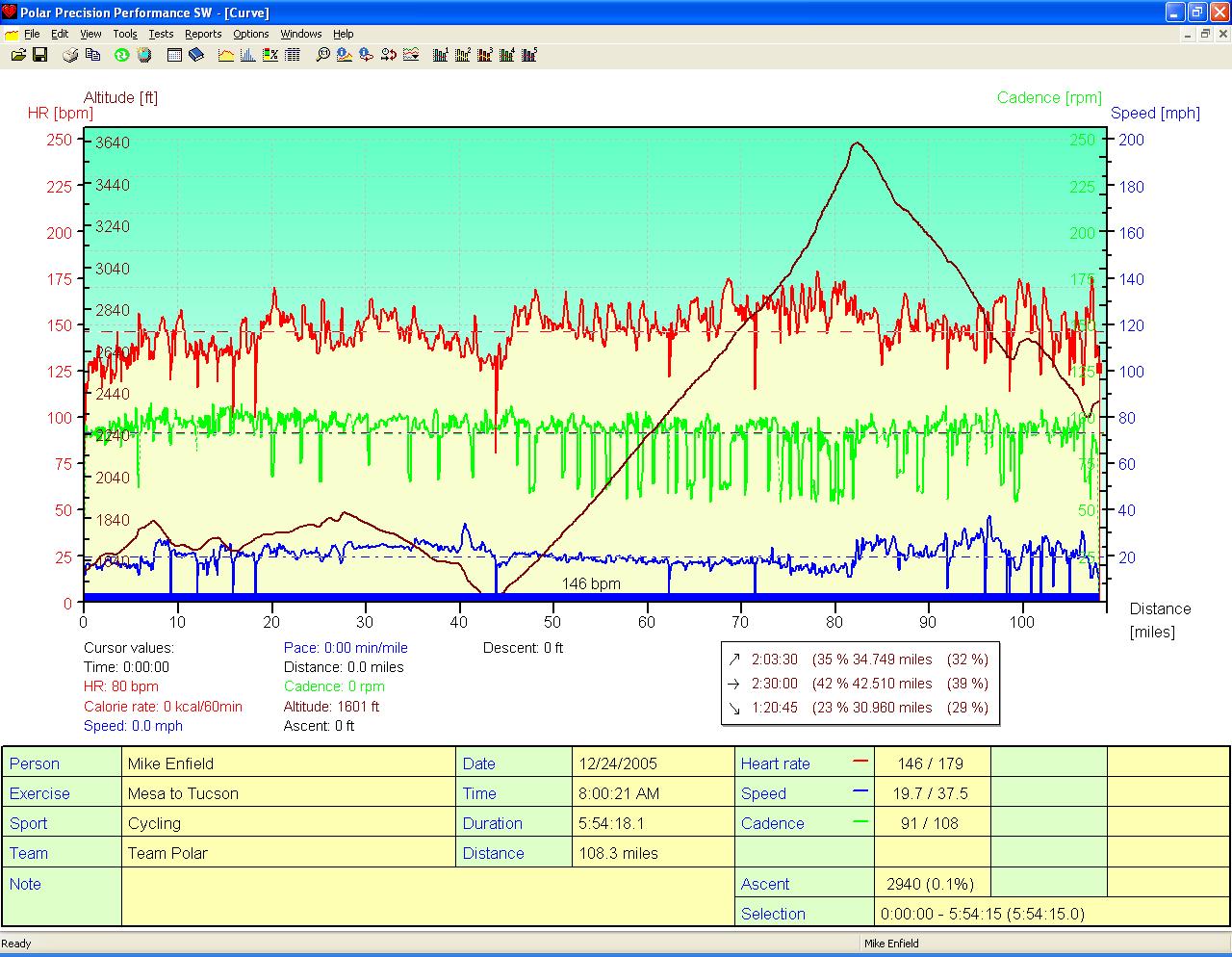Viewport: 1232px width, 957px height.
Task: Open the Options menu
Action: coord(251,34)
